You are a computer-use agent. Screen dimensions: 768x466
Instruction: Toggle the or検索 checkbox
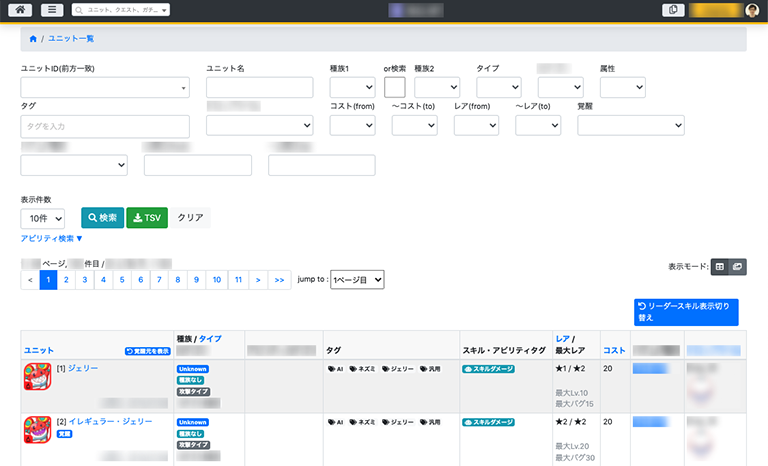point(394,87)
